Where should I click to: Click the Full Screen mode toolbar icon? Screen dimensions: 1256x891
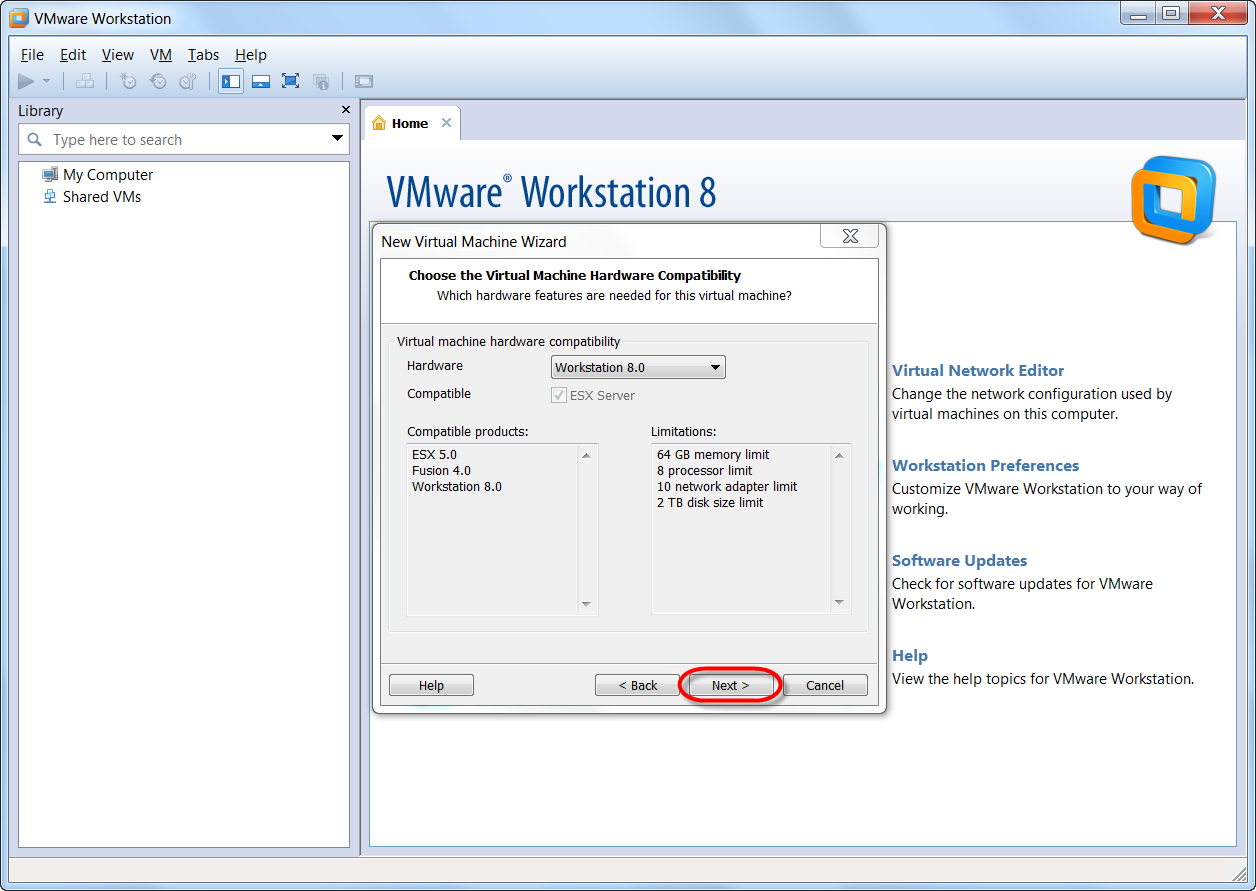tap(291, 81)
